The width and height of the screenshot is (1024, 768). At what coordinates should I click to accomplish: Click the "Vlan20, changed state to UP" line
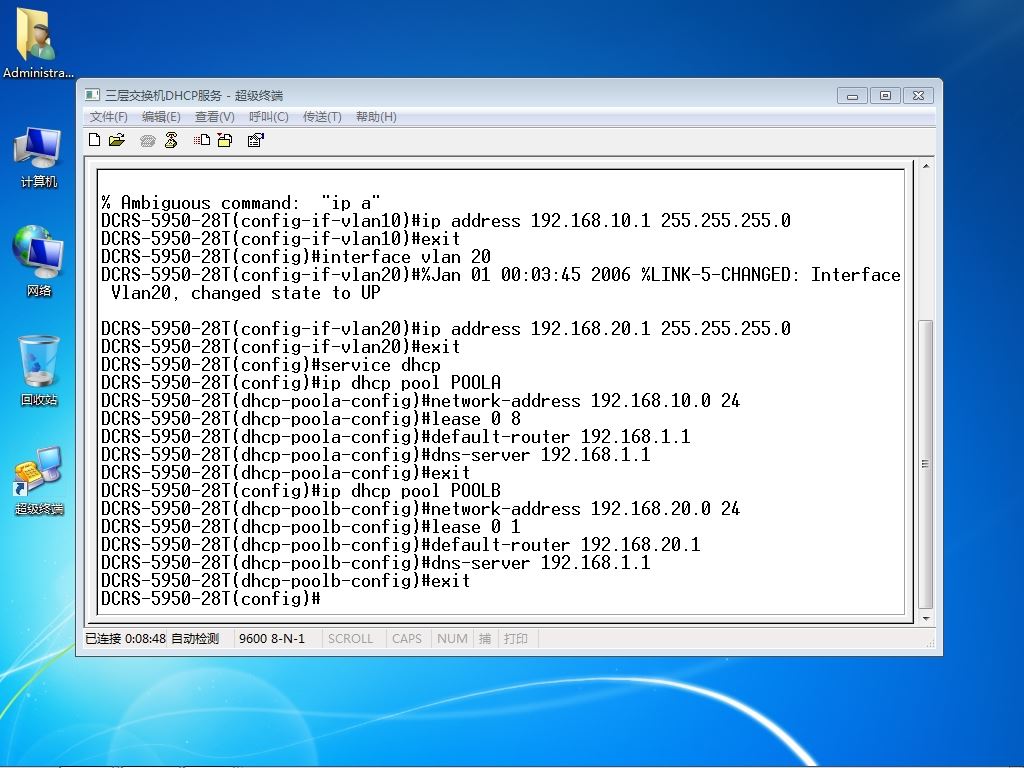(x=246, y=293)
